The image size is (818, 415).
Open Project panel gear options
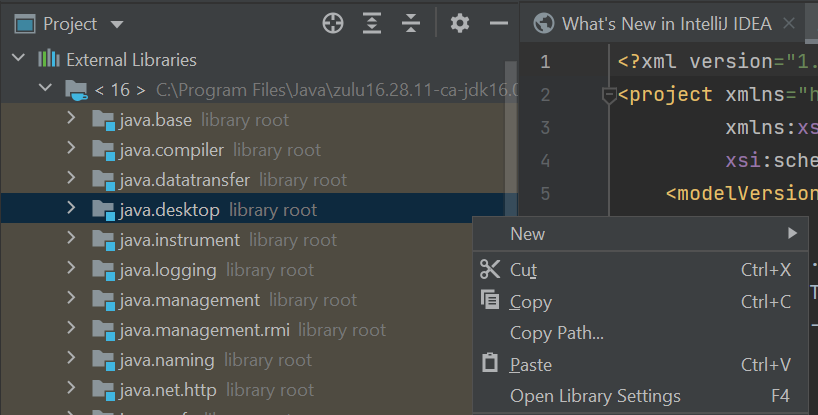[460, 23]
